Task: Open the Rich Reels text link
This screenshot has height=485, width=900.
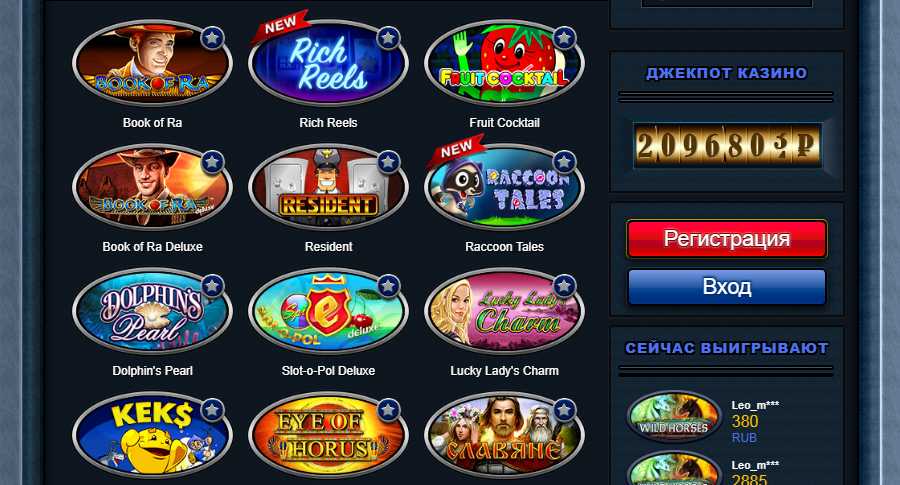Action: click(x=328, y=123)
